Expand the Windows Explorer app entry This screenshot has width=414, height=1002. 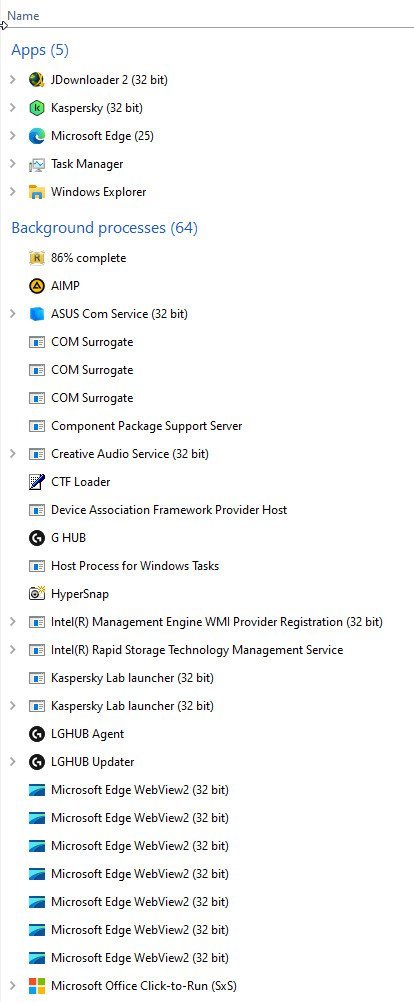pyautogui.click(x=13, y=192)
